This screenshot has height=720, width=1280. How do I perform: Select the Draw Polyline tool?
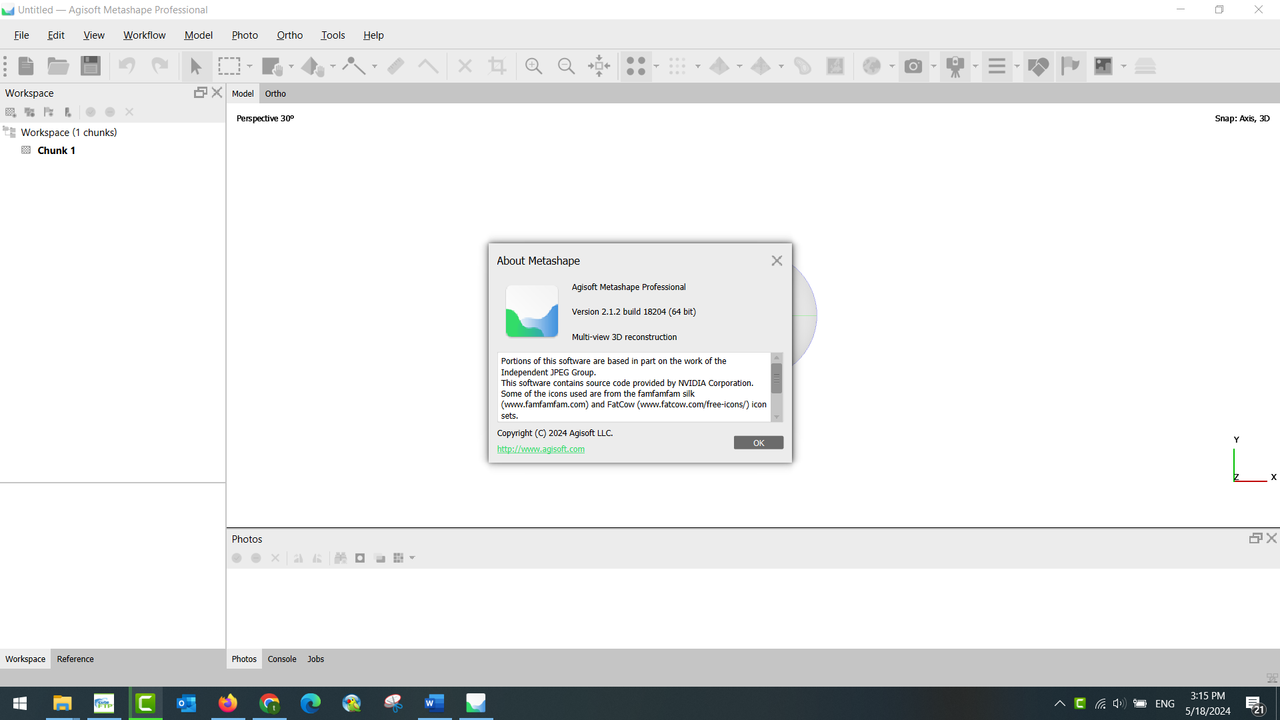tap(354, 66)
